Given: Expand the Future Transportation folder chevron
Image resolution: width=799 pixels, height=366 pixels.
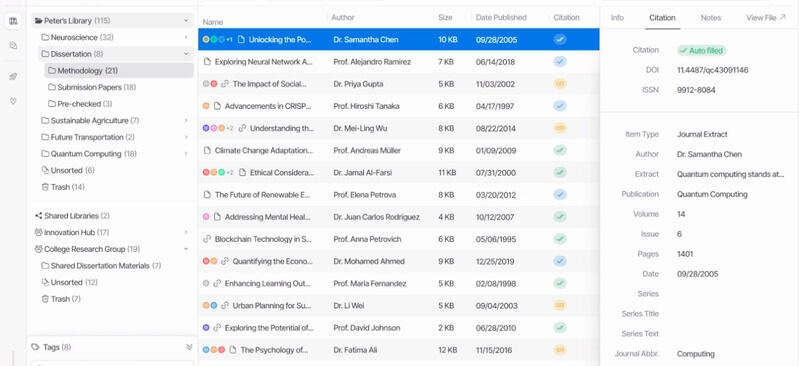Looking at the screenshot, I should [x=186, y=137].
